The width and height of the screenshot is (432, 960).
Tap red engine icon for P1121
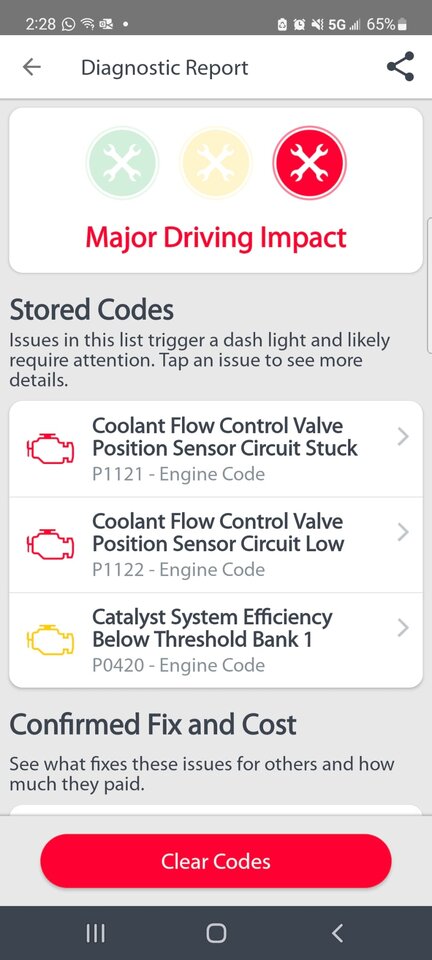click(50, 449)
